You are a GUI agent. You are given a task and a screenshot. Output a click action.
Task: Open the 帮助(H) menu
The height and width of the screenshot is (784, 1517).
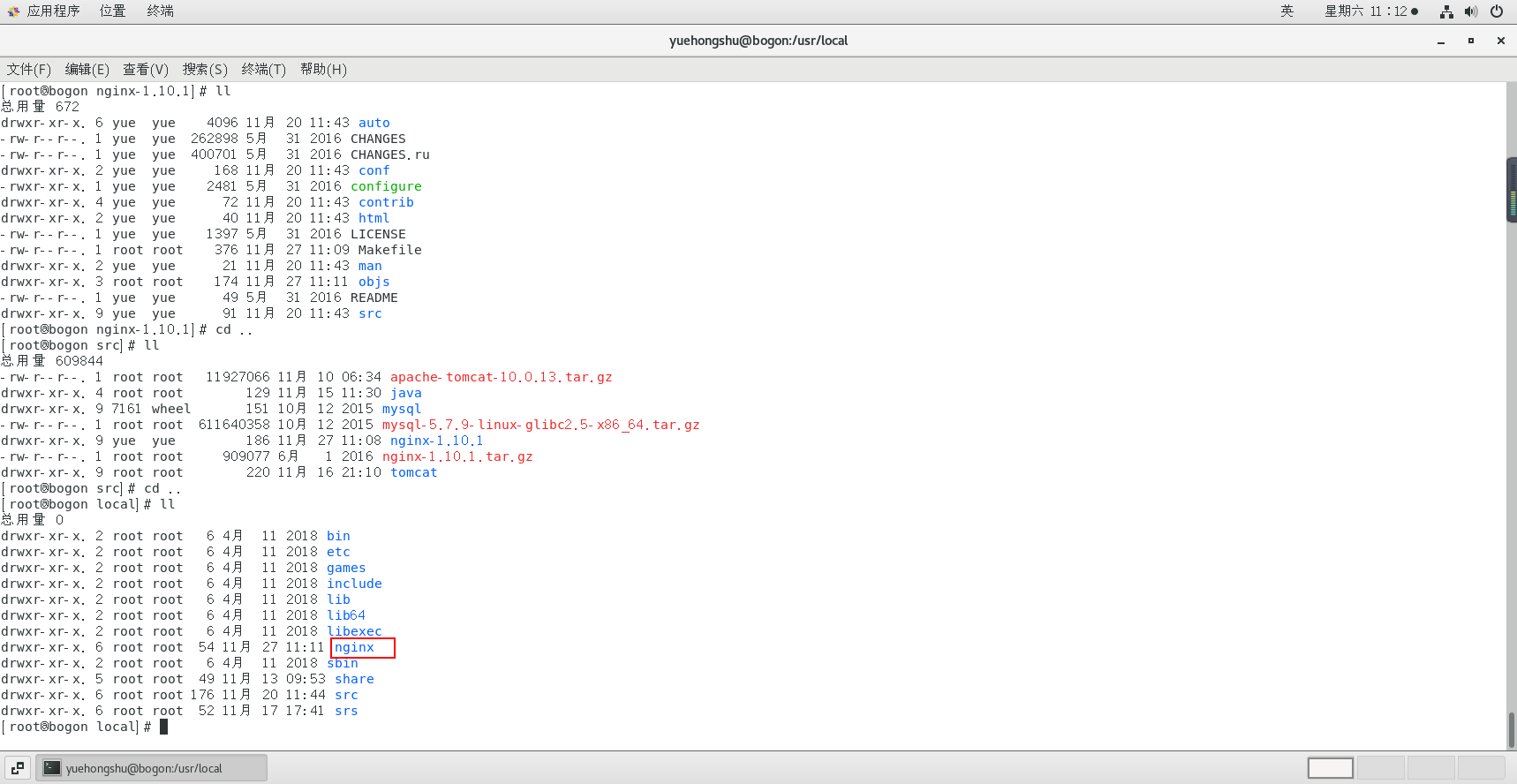[x=323, y=69]
